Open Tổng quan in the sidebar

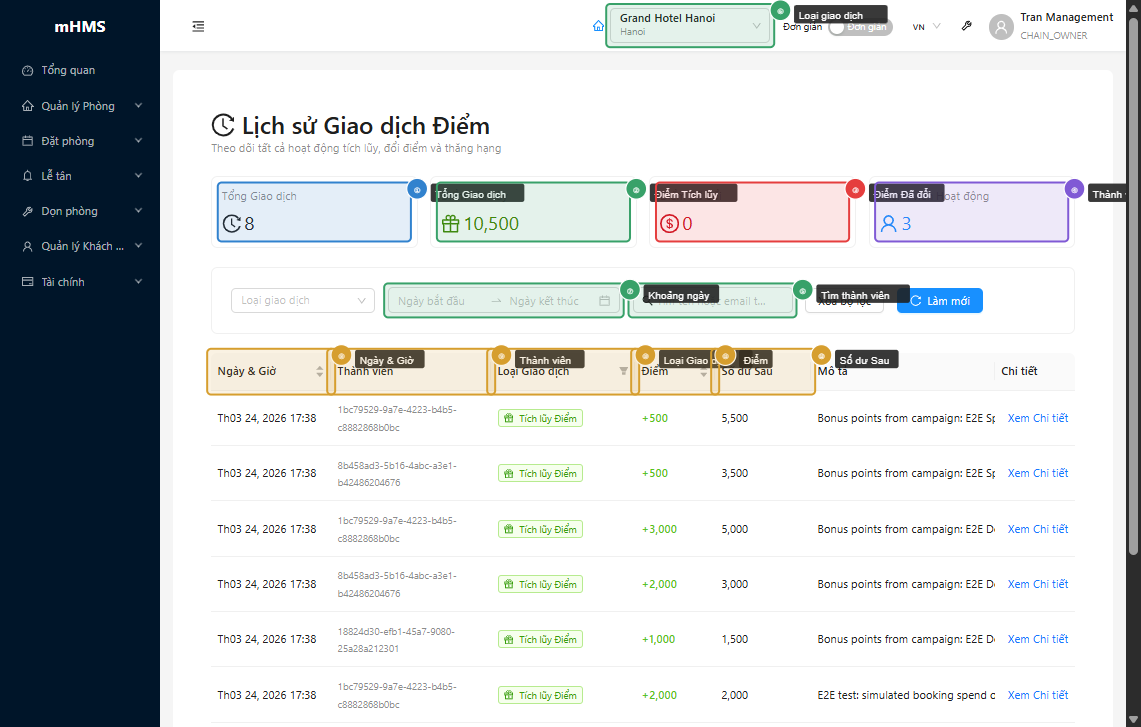68,70
